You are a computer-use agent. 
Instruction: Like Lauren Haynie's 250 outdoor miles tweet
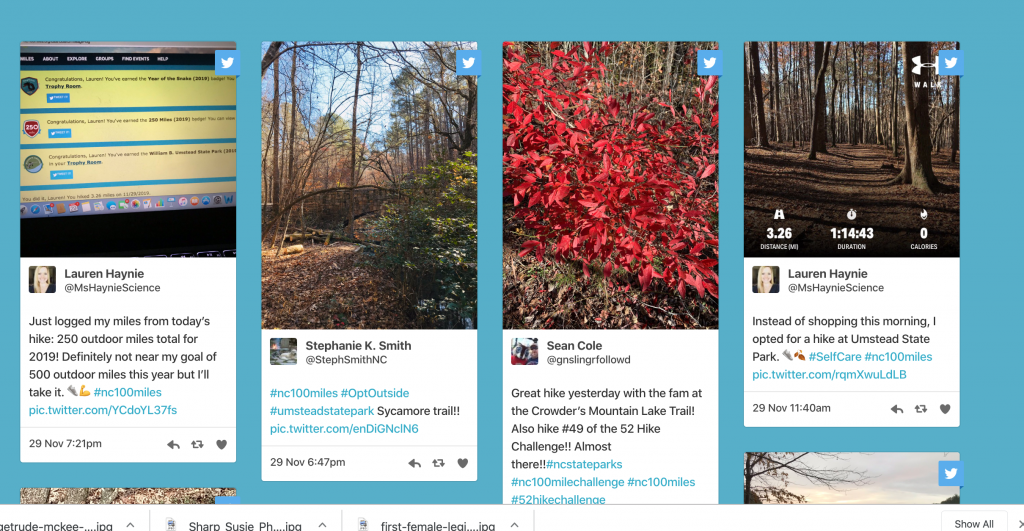click(221, 444)
